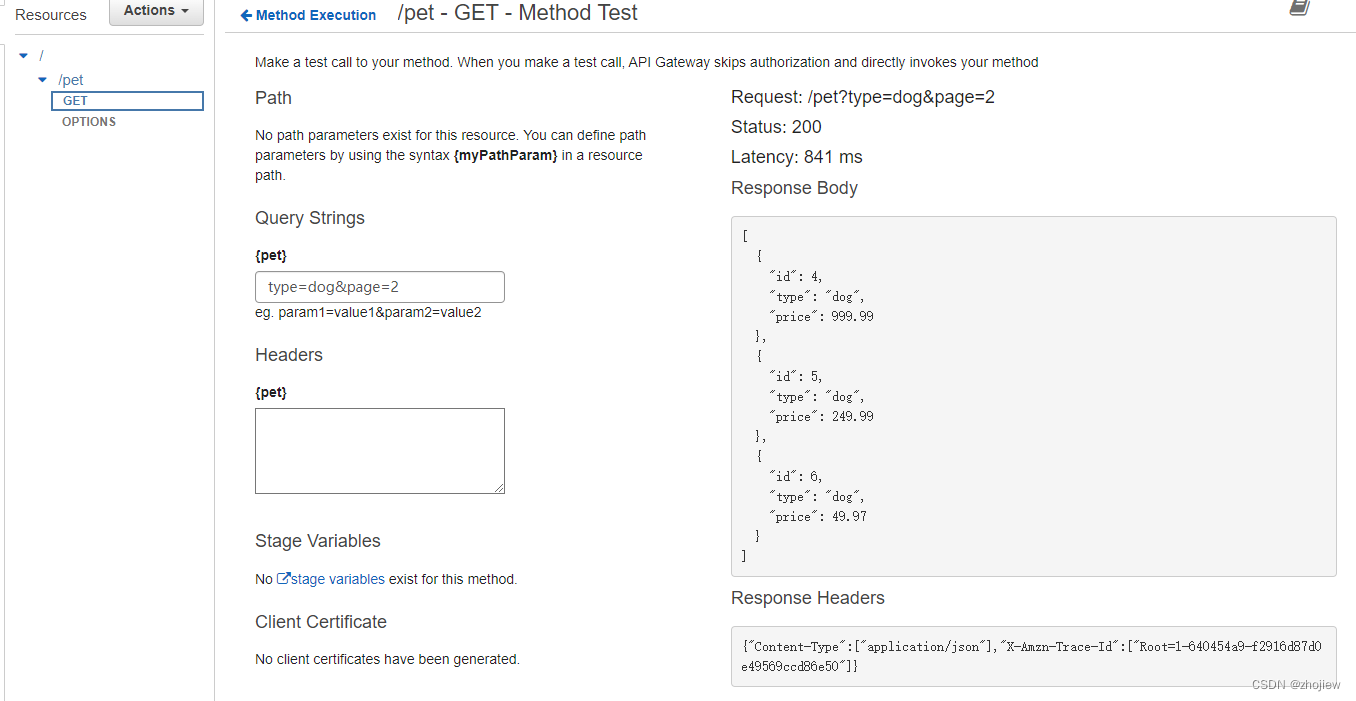Click the "id": 4 line
The image size is (1356, 701).
(x=796, y=276)
